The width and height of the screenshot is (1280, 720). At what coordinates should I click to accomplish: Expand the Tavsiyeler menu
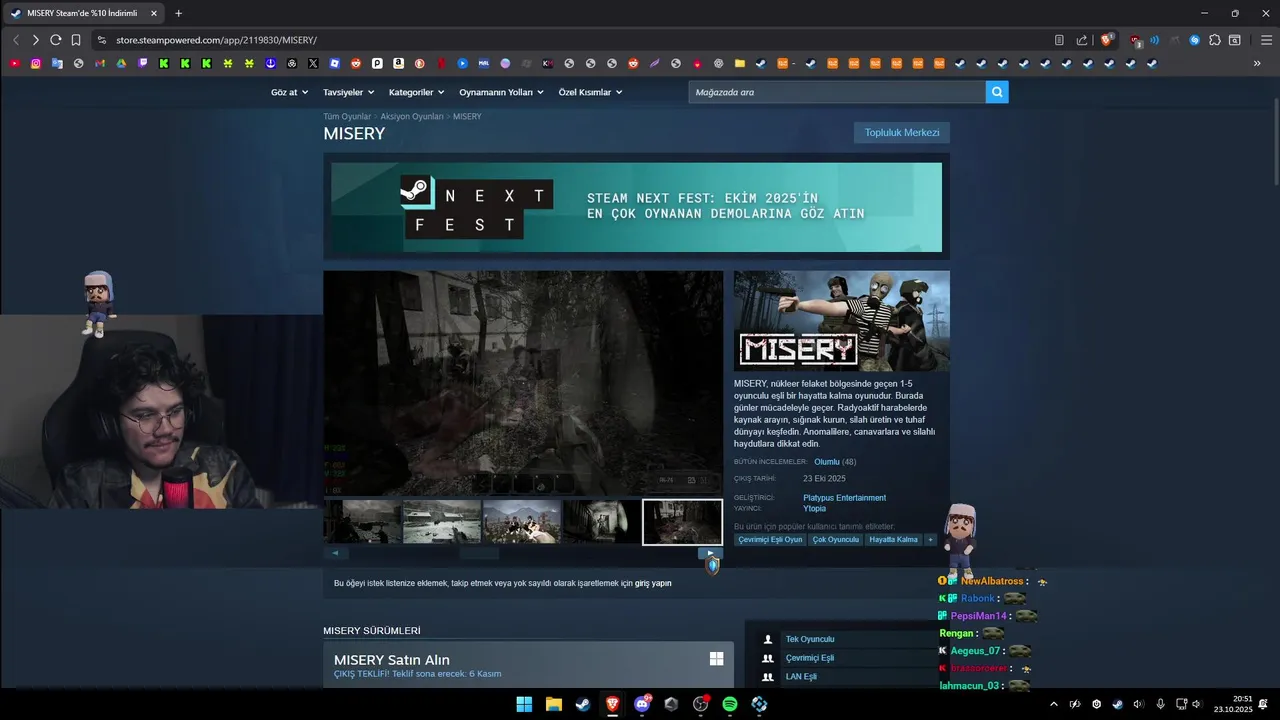[x=348, y=92]
